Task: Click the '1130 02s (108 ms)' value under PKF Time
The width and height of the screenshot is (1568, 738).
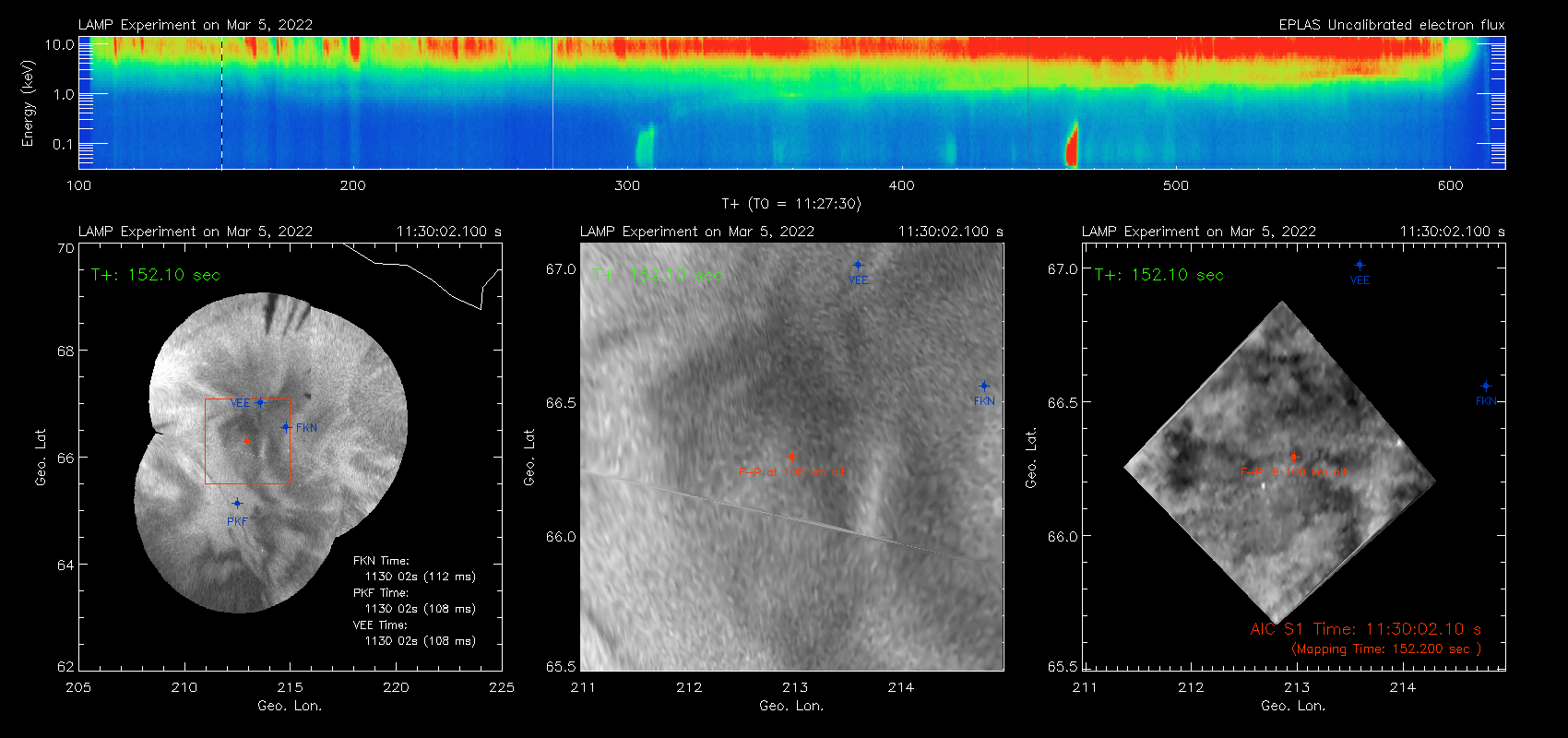Action: click(x=421, y=609)
